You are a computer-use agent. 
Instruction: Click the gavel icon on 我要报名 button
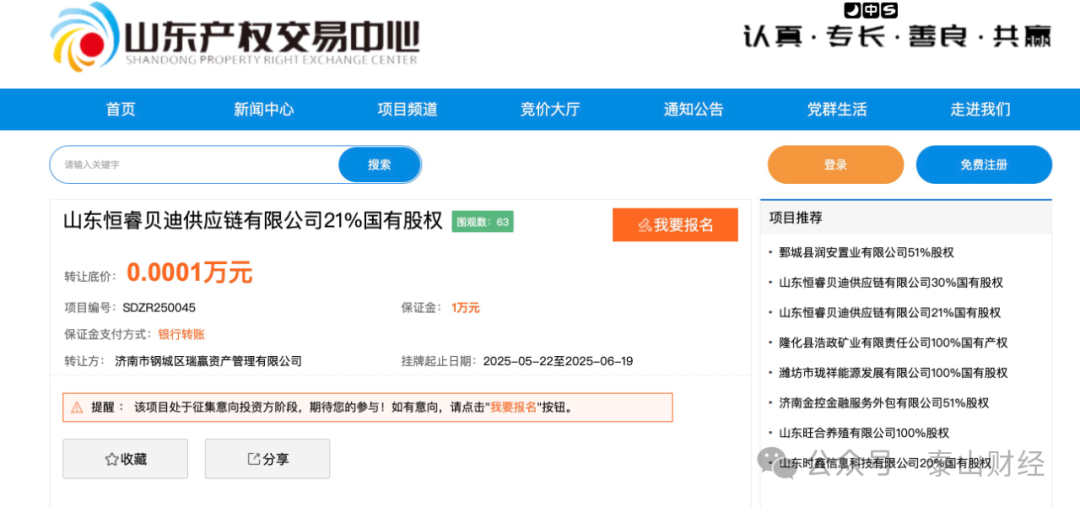coord(645,225)
